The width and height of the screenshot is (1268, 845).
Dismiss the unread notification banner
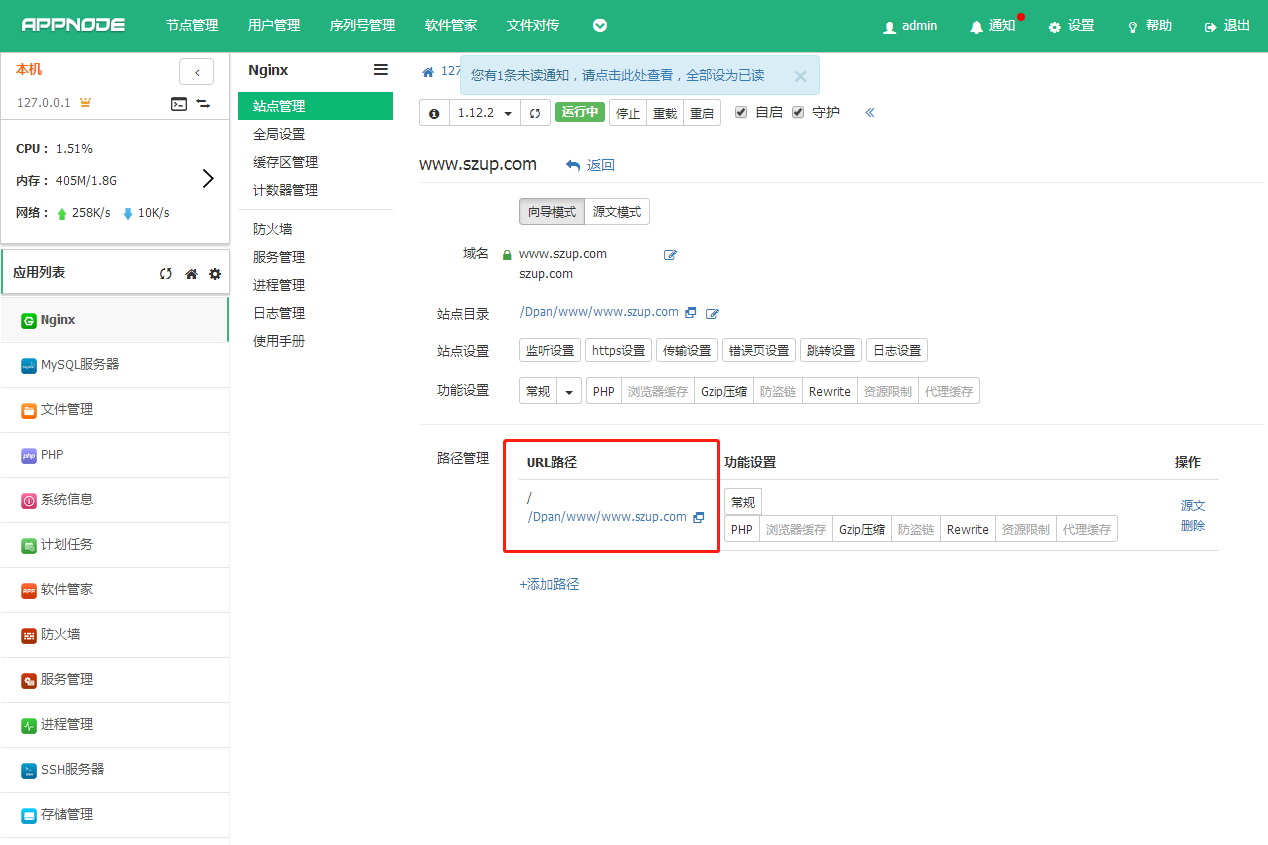point(800,76)
